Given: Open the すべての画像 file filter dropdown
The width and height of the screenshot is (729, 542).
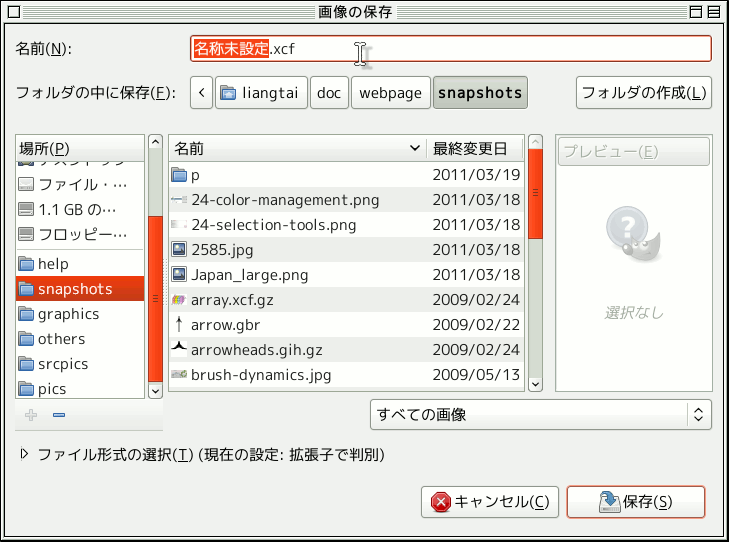Looking at the screenshot, I should (x=539, y=414).
